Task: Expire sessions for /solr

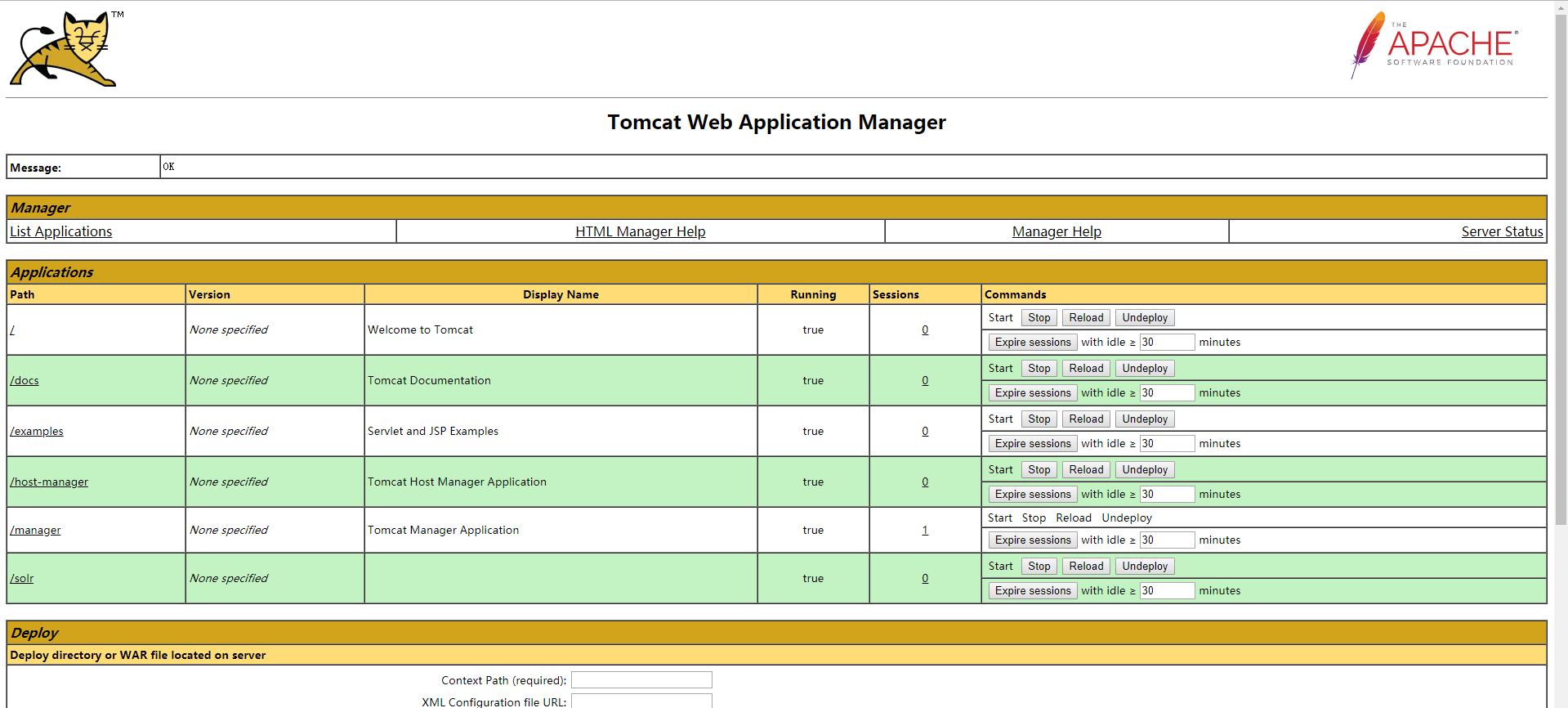Action: point(1033,591)
